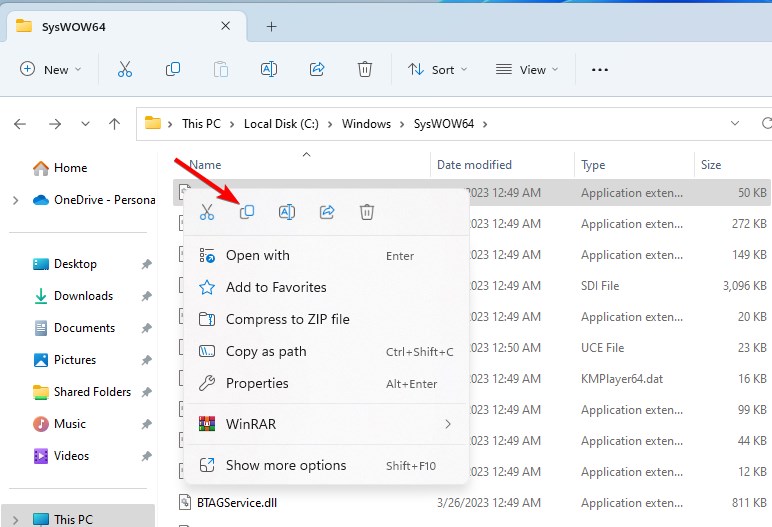Open Home in the navigation pane
Viewport: 772px width, 527px height.
click(70, 168)
